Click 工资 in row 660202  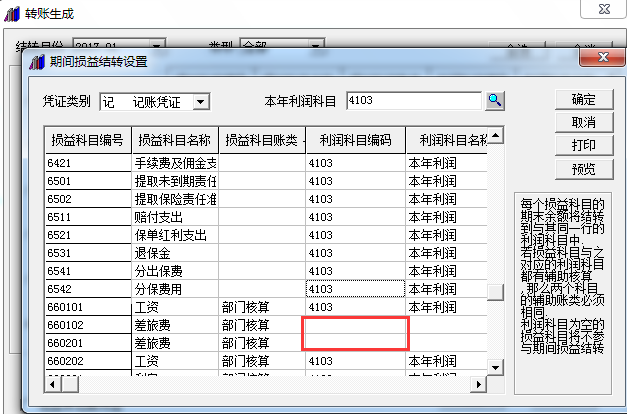[x=175, y=361]
